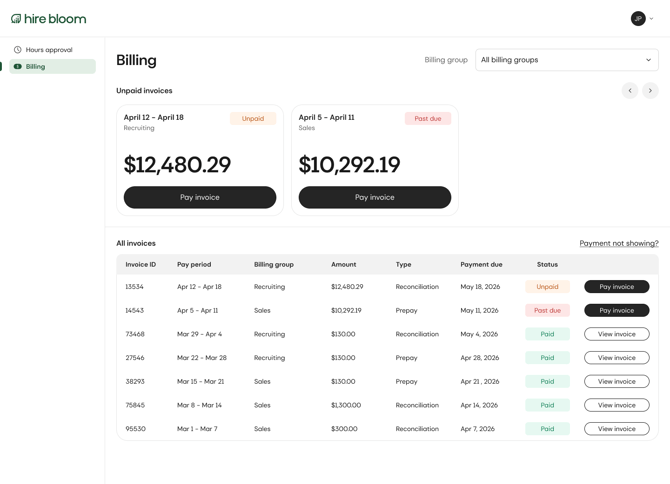Click the Invoice ID column header

tap(141, 264)
